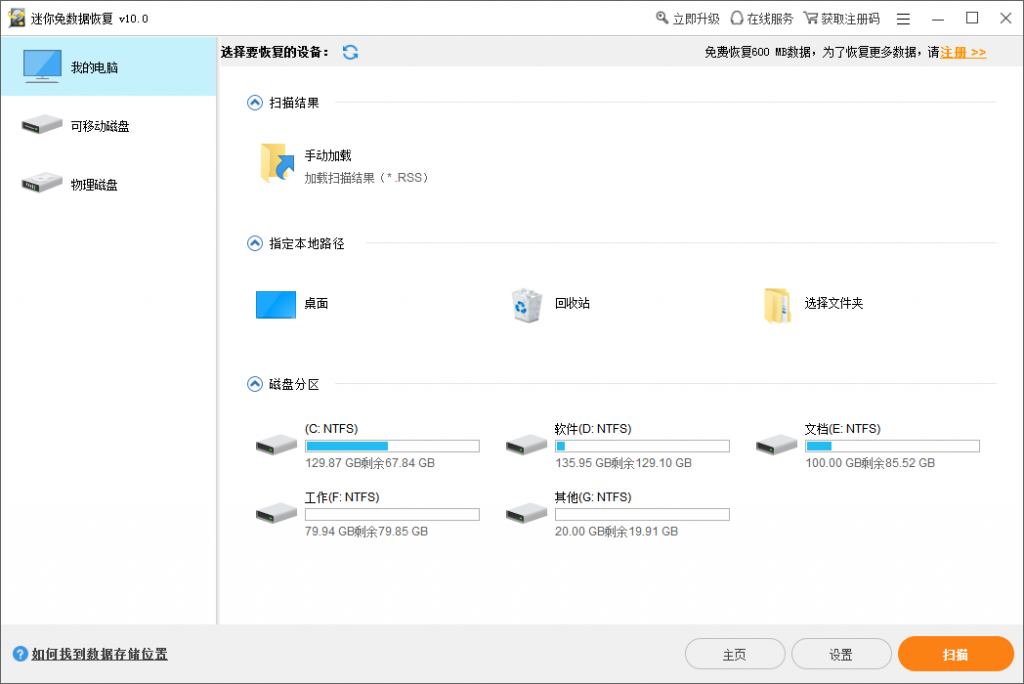Click the 手动加载 label

pyautogui.click(x=328, y=155)
